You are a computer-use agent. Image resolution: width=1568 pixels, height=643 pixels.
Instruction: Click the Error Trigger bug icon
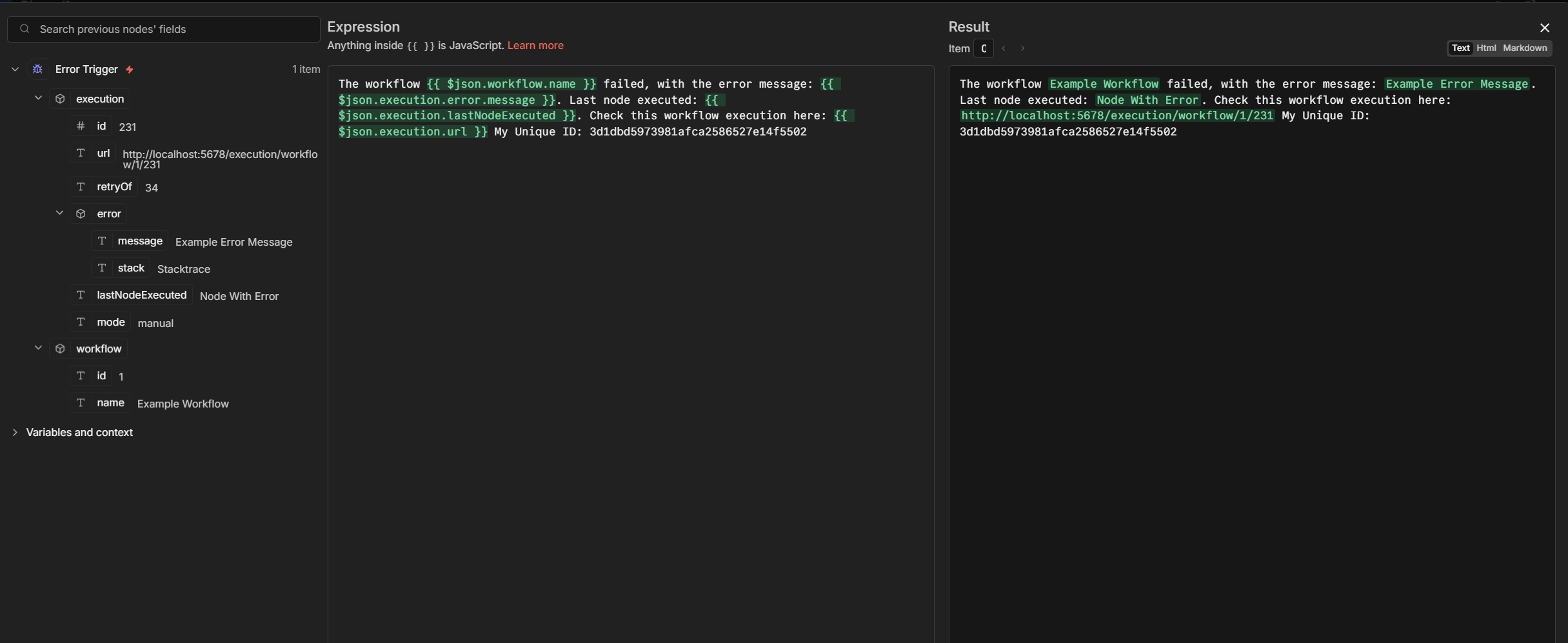37,69
